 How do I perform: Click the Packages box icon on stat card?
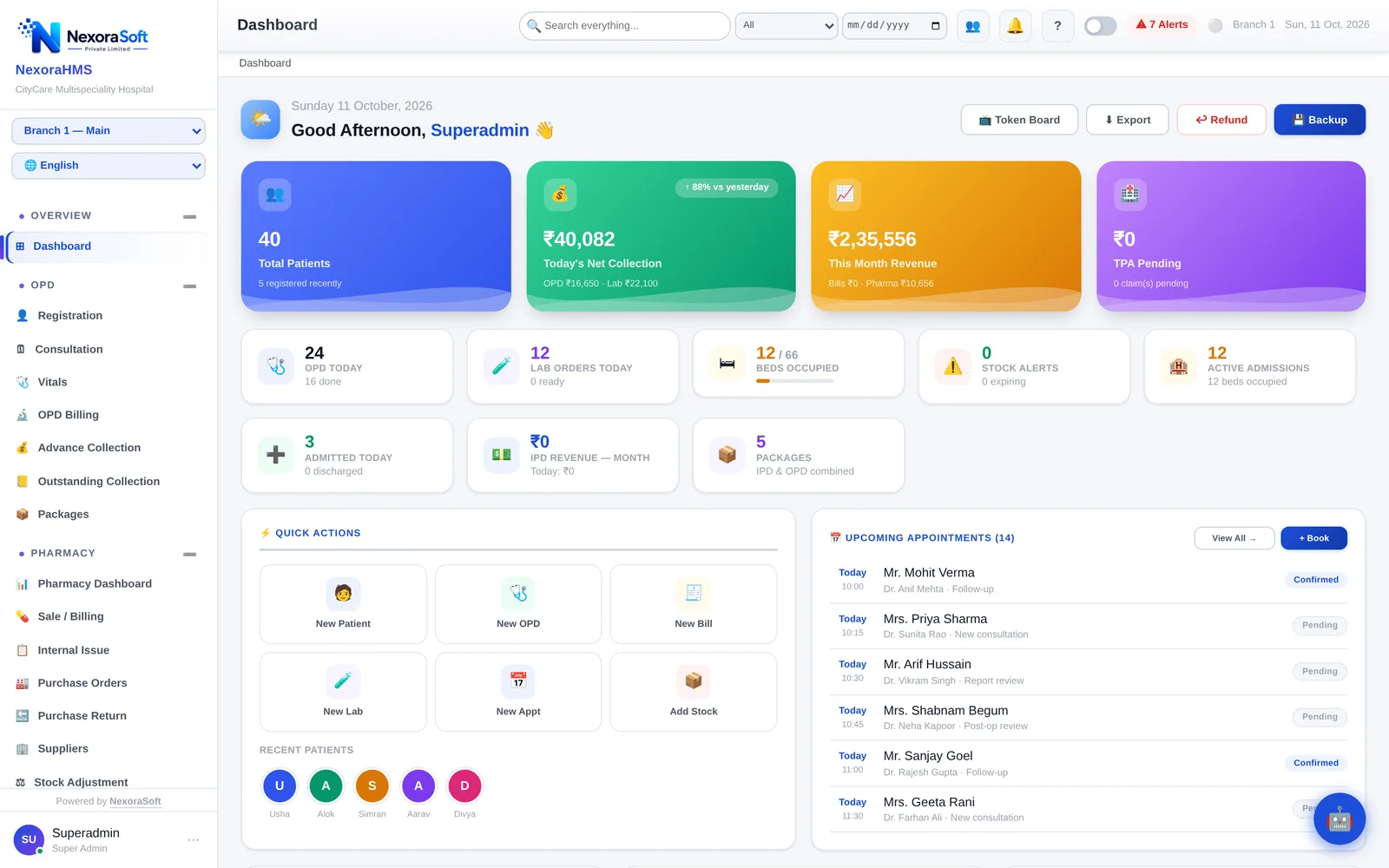[x=727, y=455]
